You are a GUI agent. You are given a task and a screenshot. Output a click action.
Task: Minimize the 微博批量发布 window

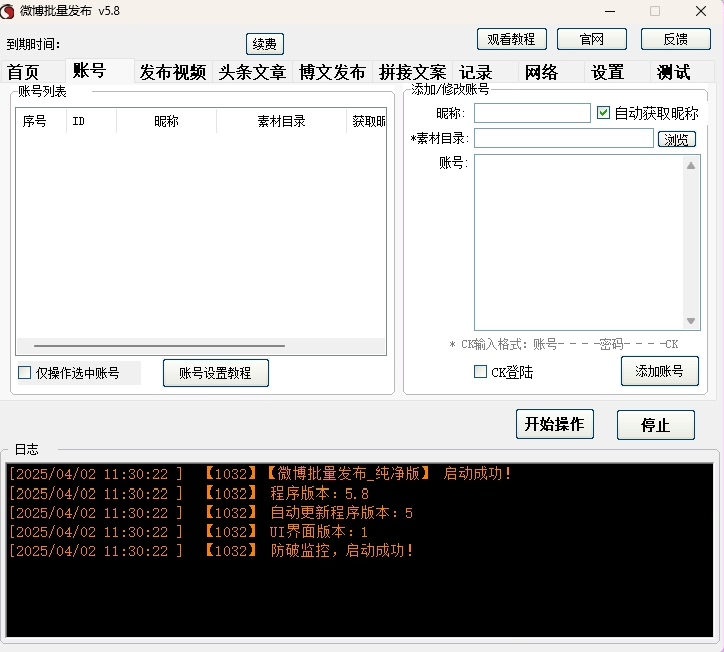pos(610,11)
